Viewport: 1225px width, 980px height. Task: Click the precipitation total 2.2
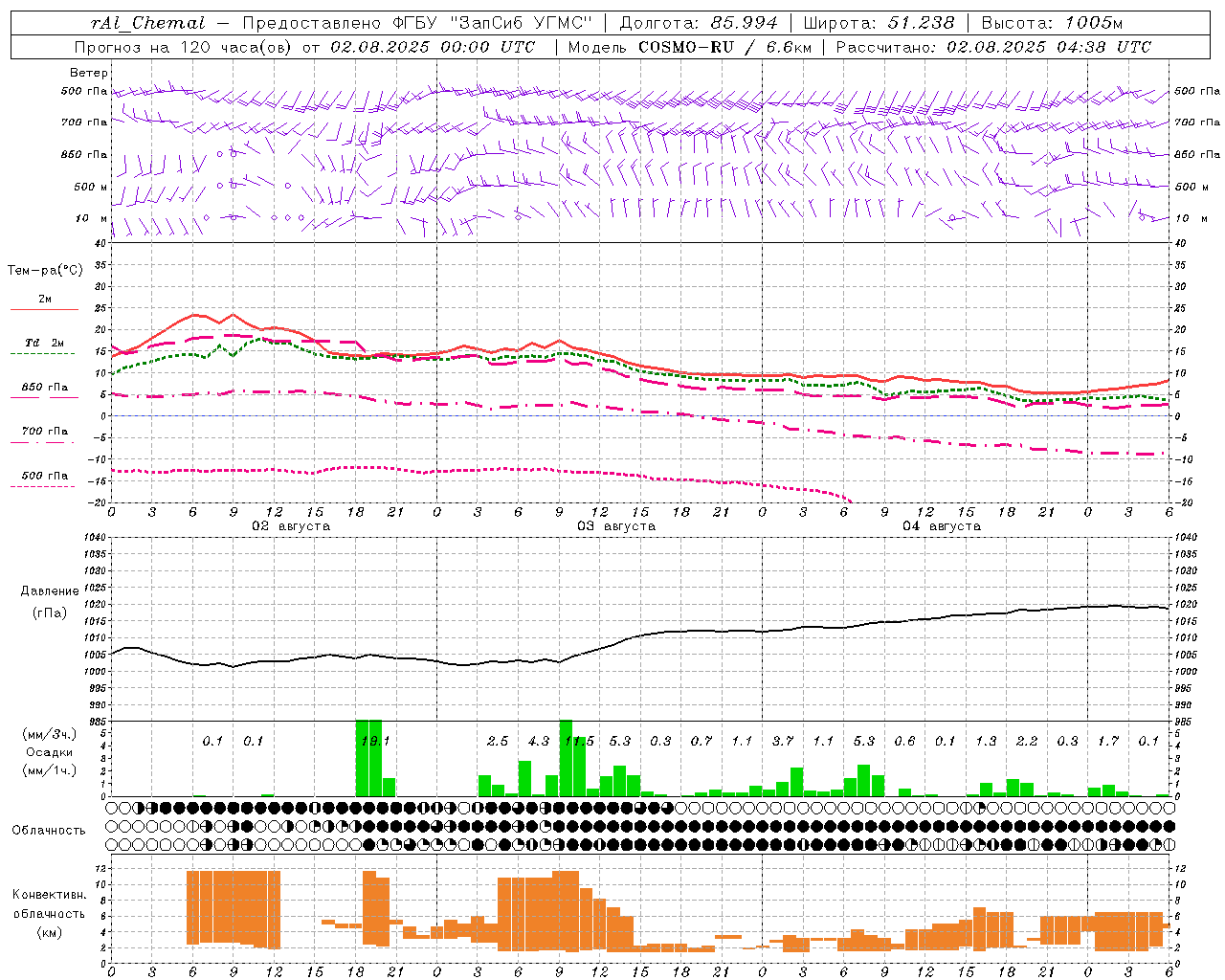1027,742
